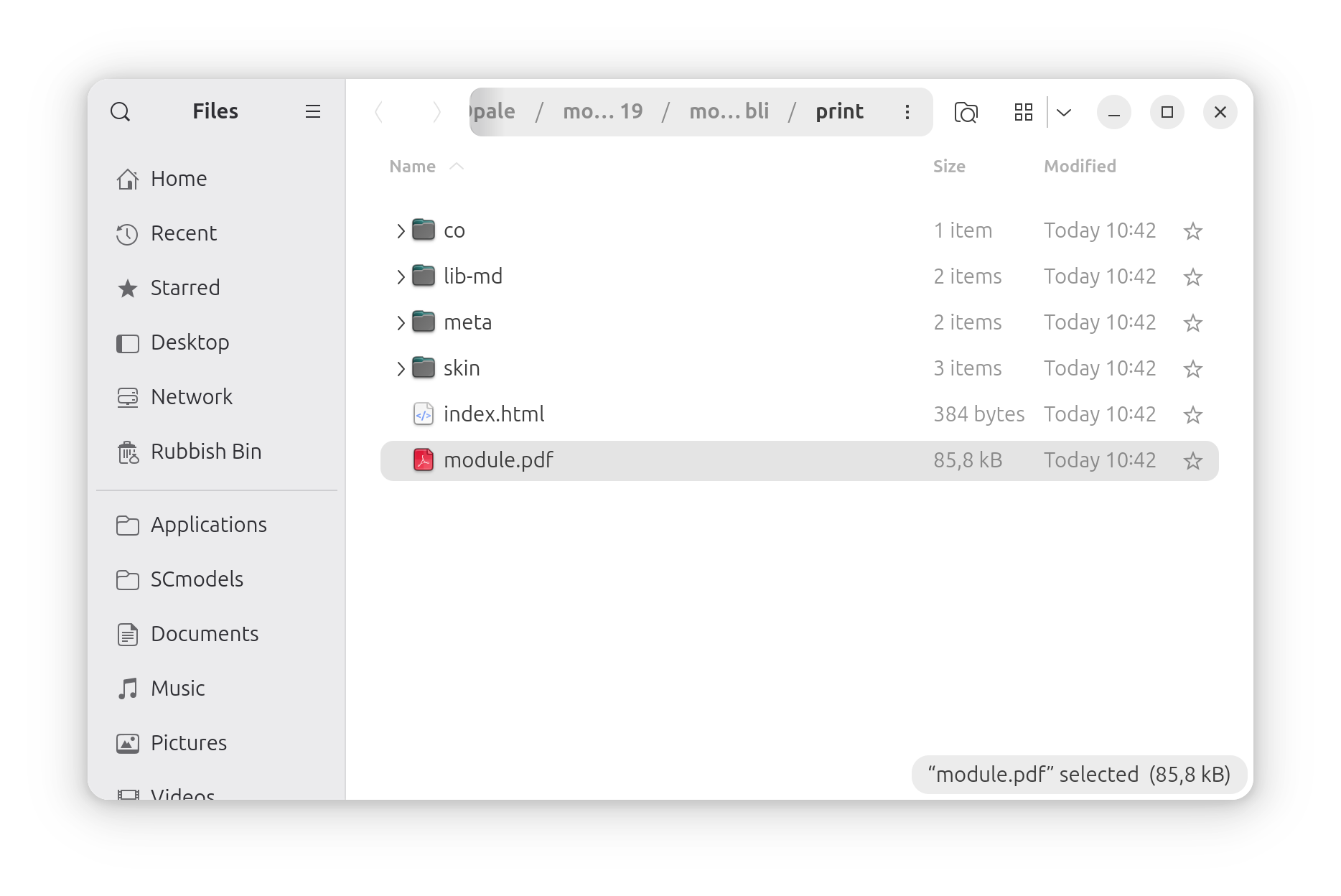Open the Files hamburger main menu
1341x896 pixels.
(x=312, y=112)
